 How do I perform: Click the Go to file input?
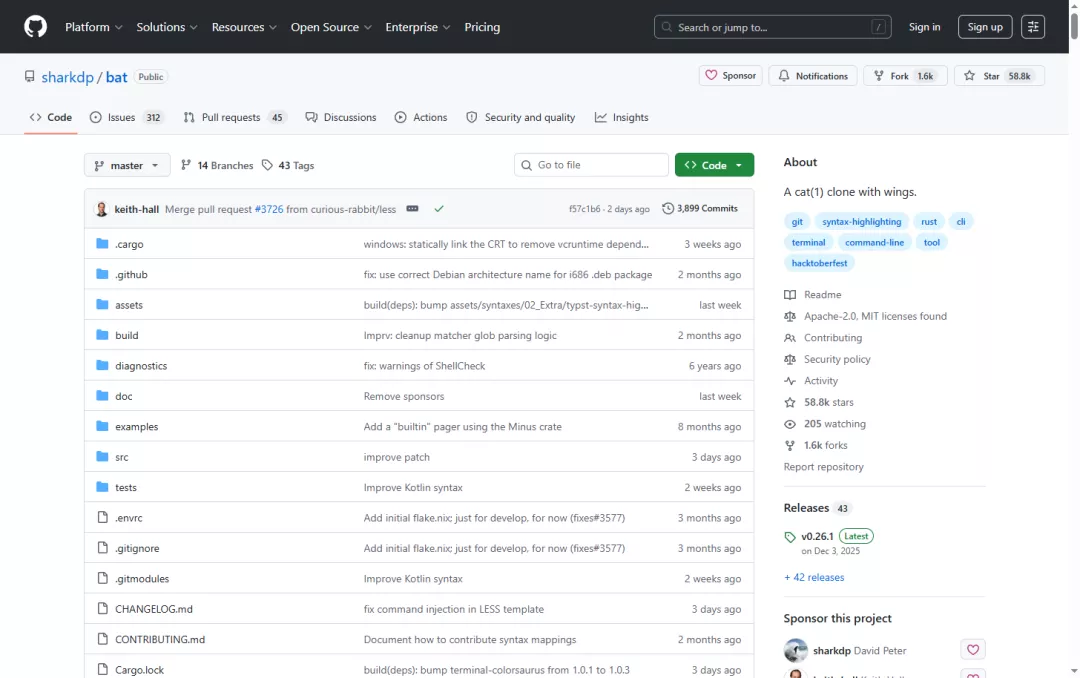coord(591,165)
